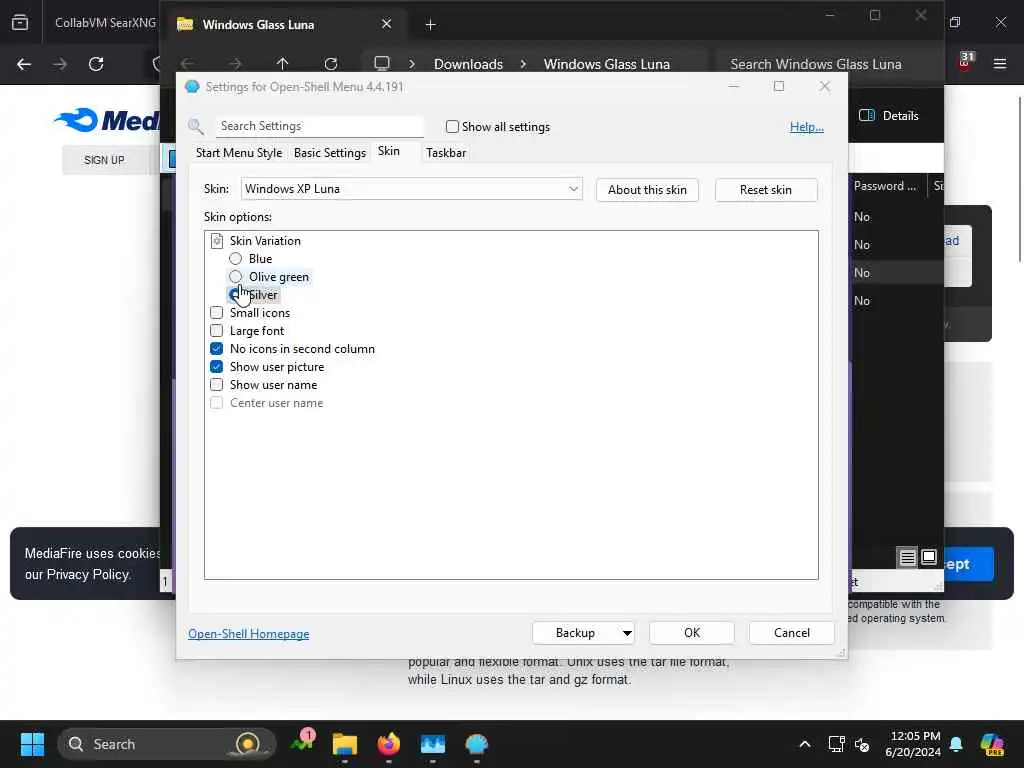Add a new Explorer tab
Image resolution: width=1024 pixels, height=768 pixels.
430,25
